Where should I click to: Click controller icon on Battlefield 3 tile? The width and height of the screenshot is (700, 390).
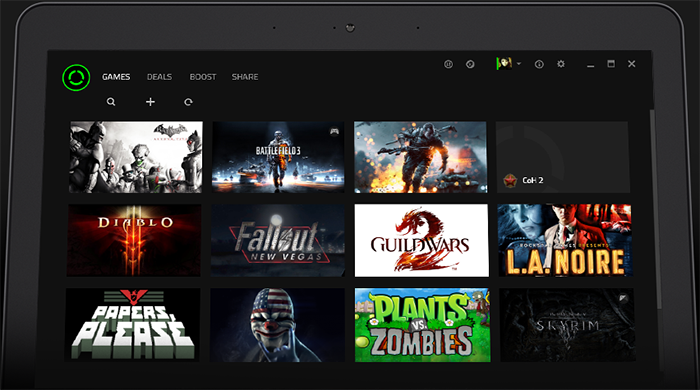tap(334, 131)
